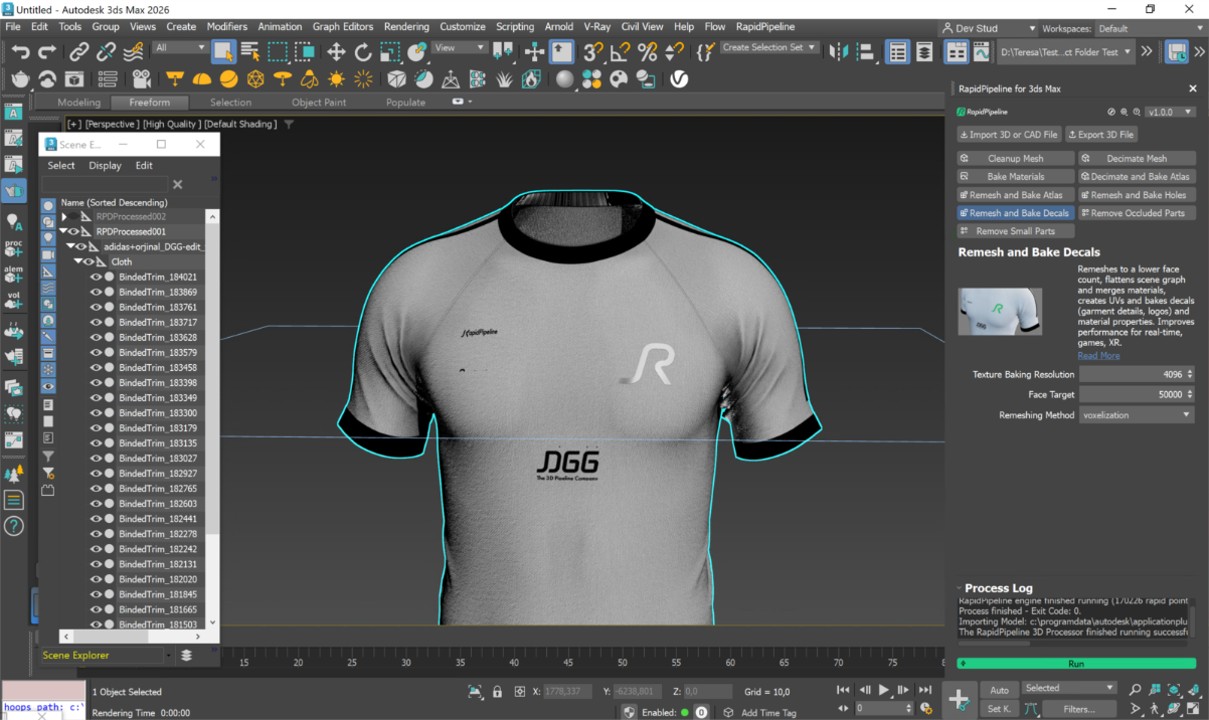Collapse the RPDProcessed001 tree node
This screenshot has height=720, width=1209.
[63, 232]
